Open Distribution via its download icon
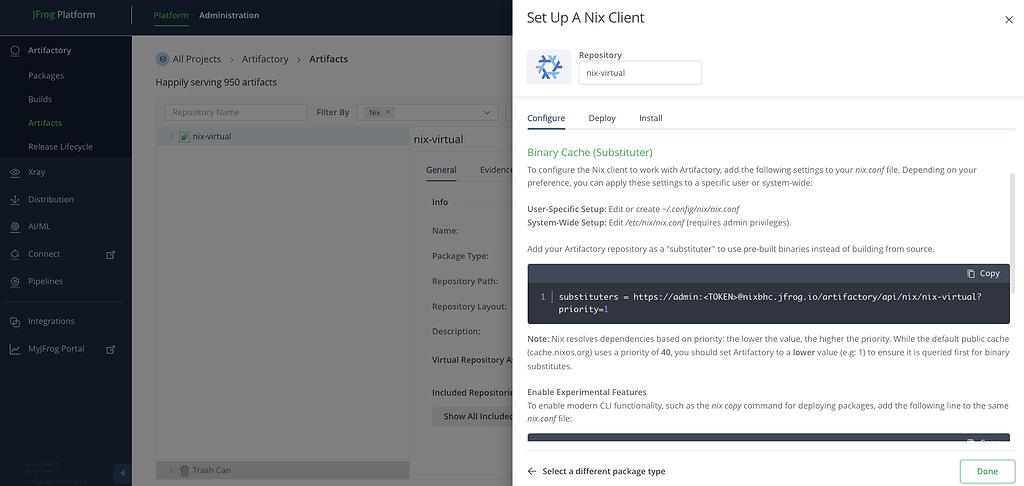The height and width of the screenshot is (486, 1024). pos(15,200)
